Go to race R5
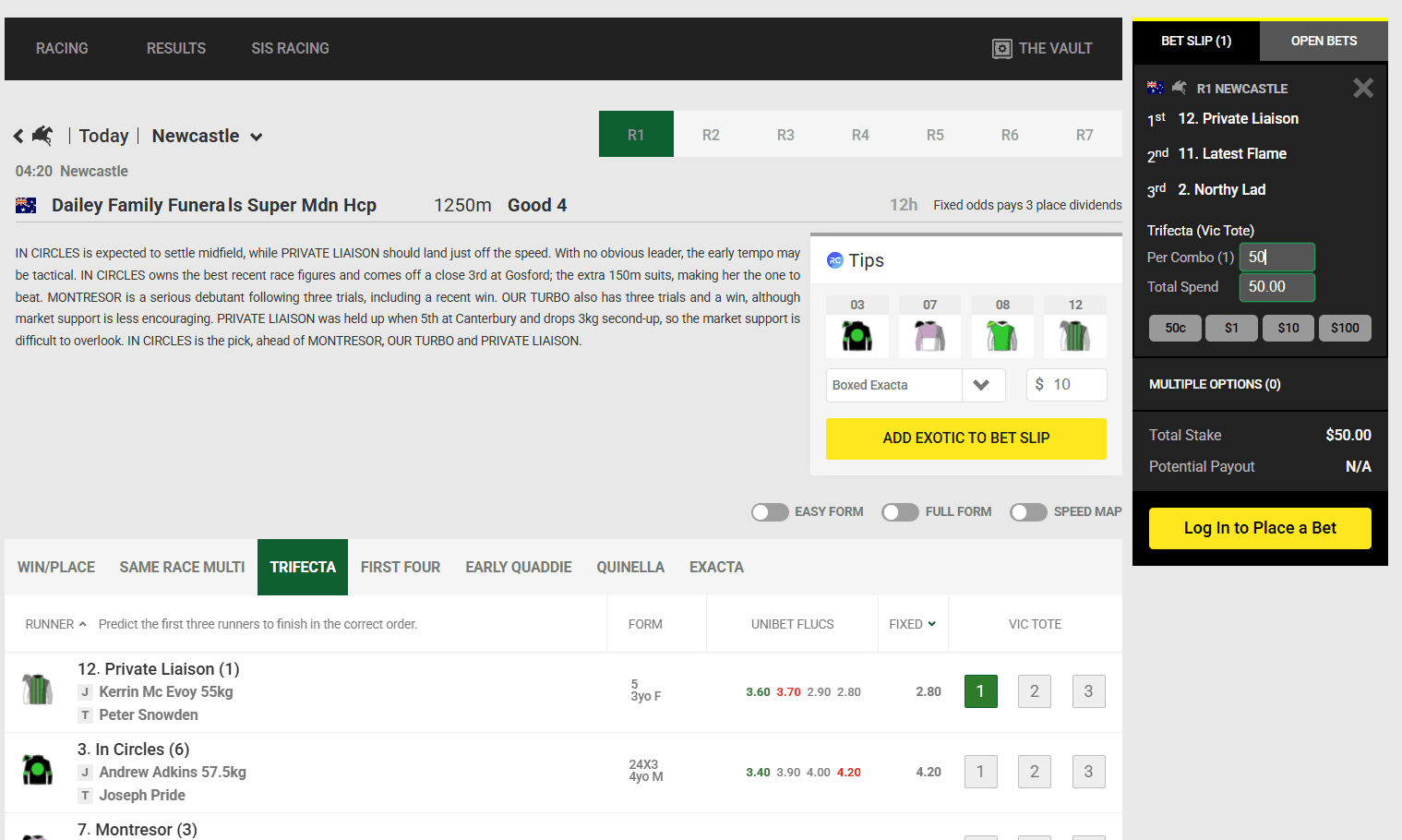 935,135
